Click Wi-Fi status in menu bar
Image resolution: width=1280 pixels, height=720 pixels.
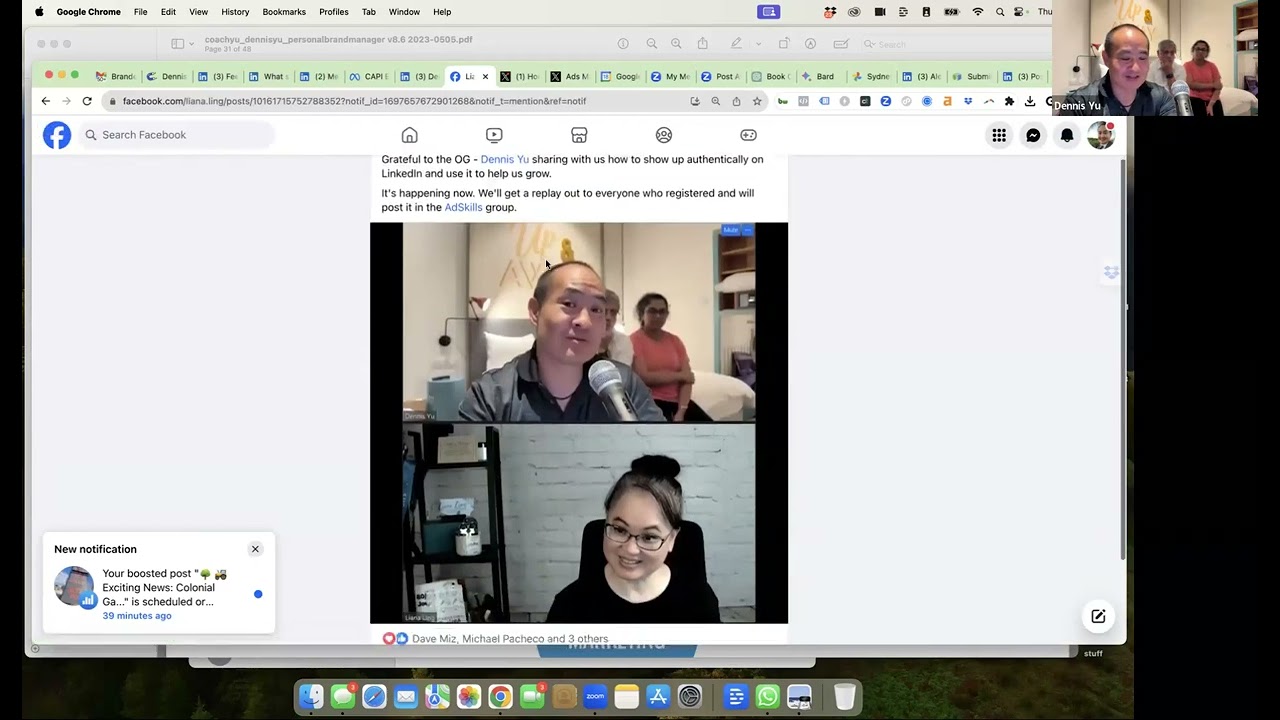(977, 12)
